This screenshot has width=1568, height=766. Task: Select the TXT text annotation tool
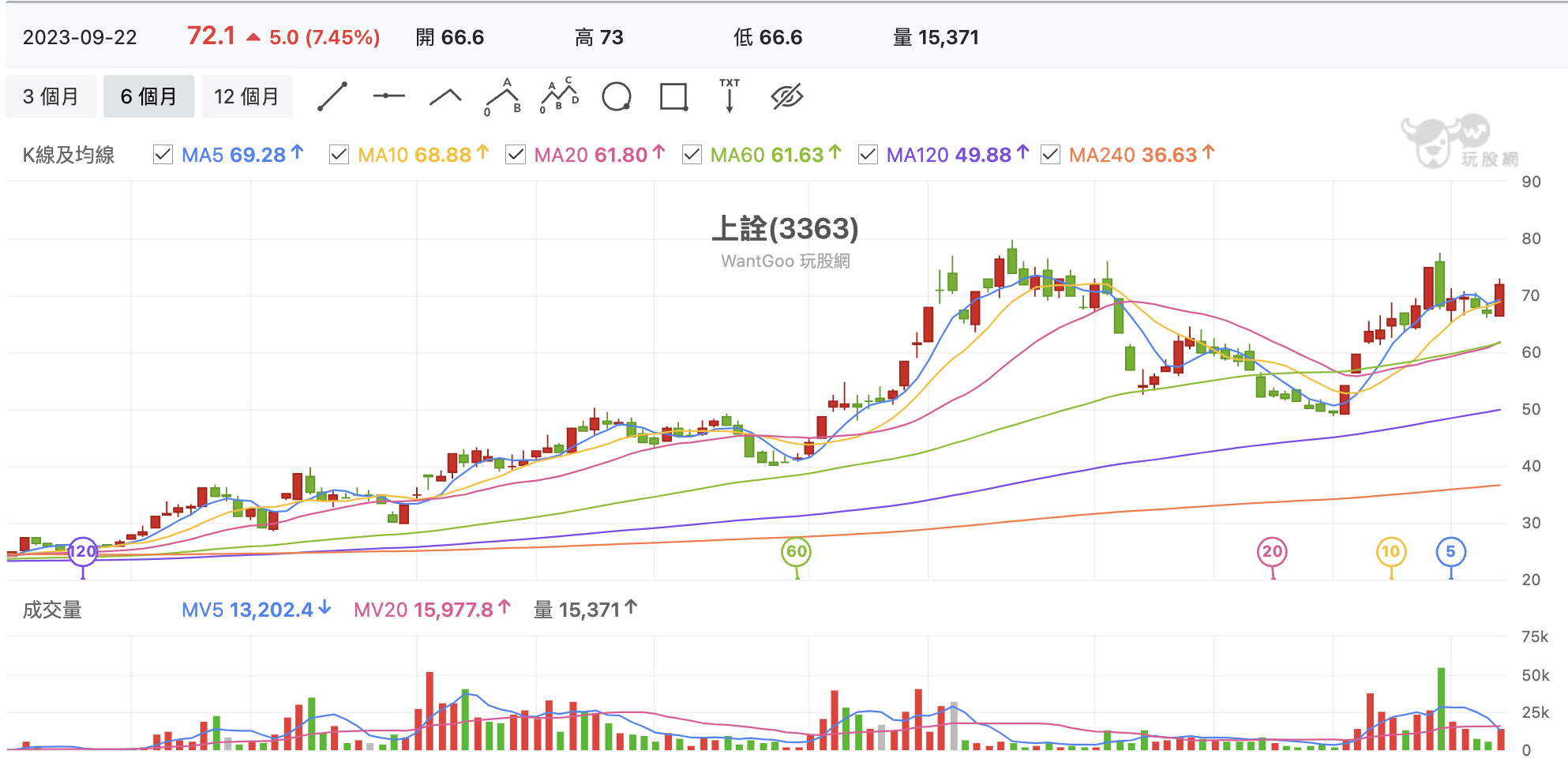[x=730, y=96]
